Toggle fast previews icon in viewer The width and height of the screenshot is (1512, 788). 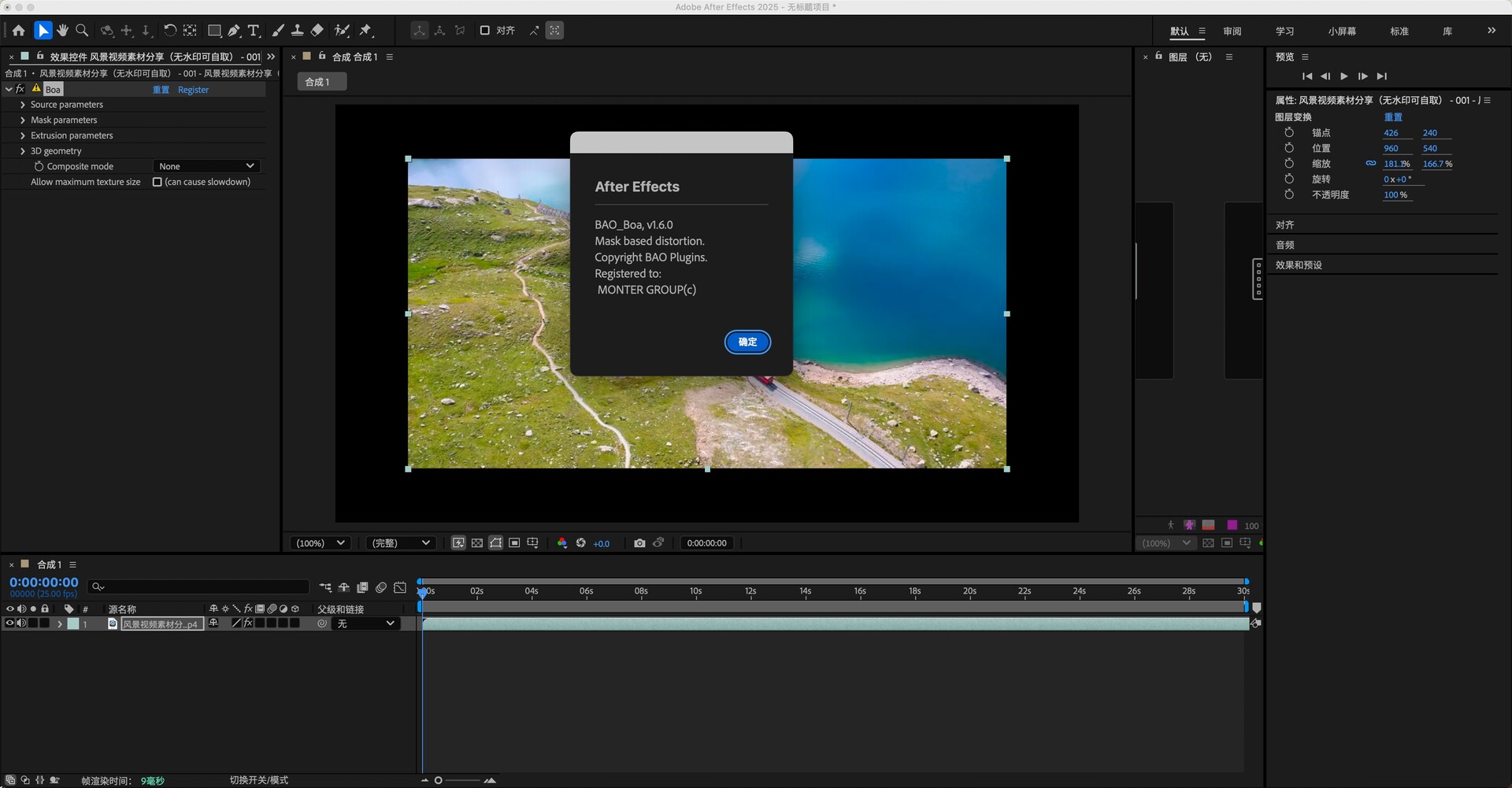point(458,543)
